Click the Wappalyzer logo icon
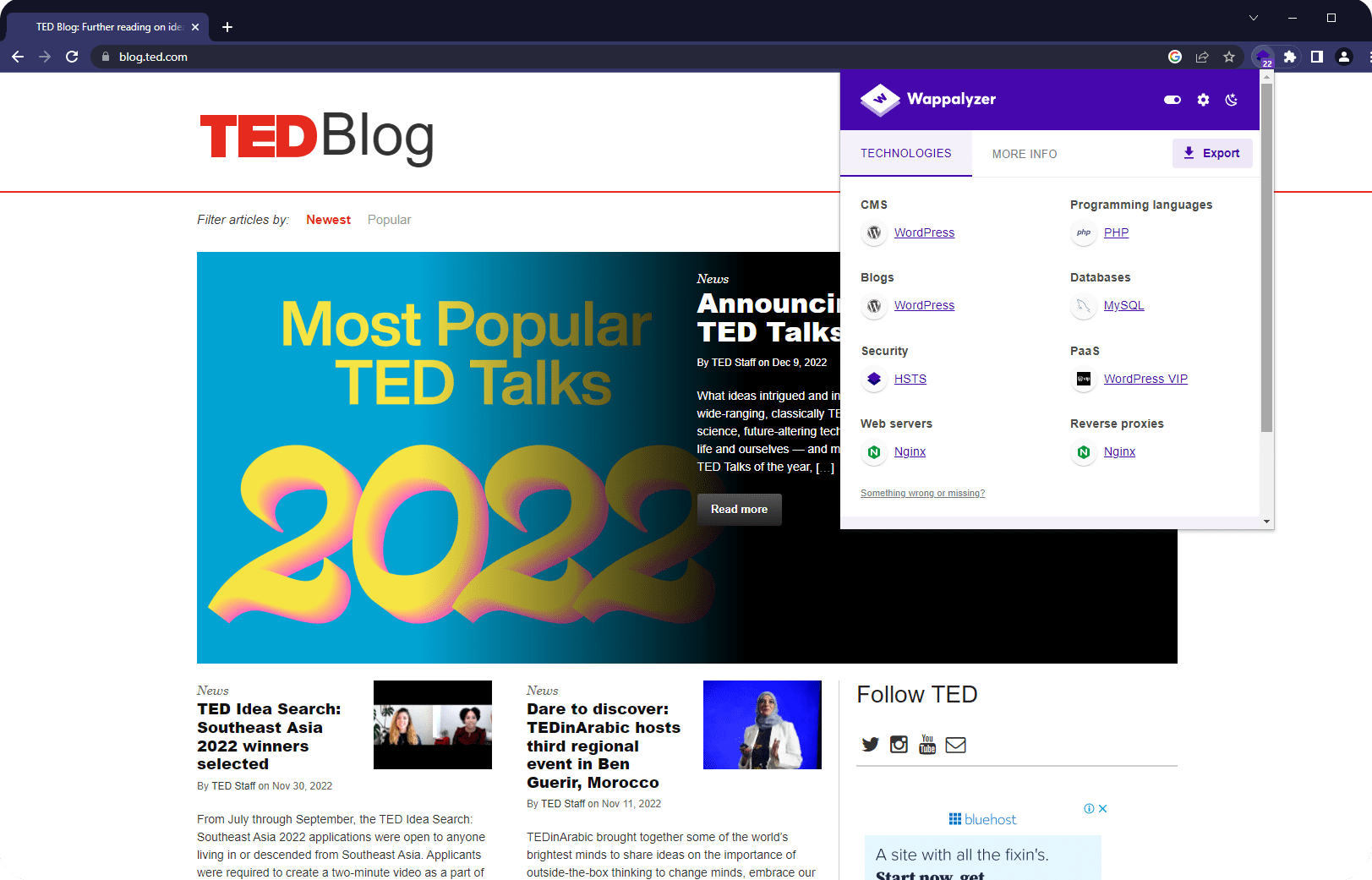This screenshot has height=880, width=1372. point(880,100)
